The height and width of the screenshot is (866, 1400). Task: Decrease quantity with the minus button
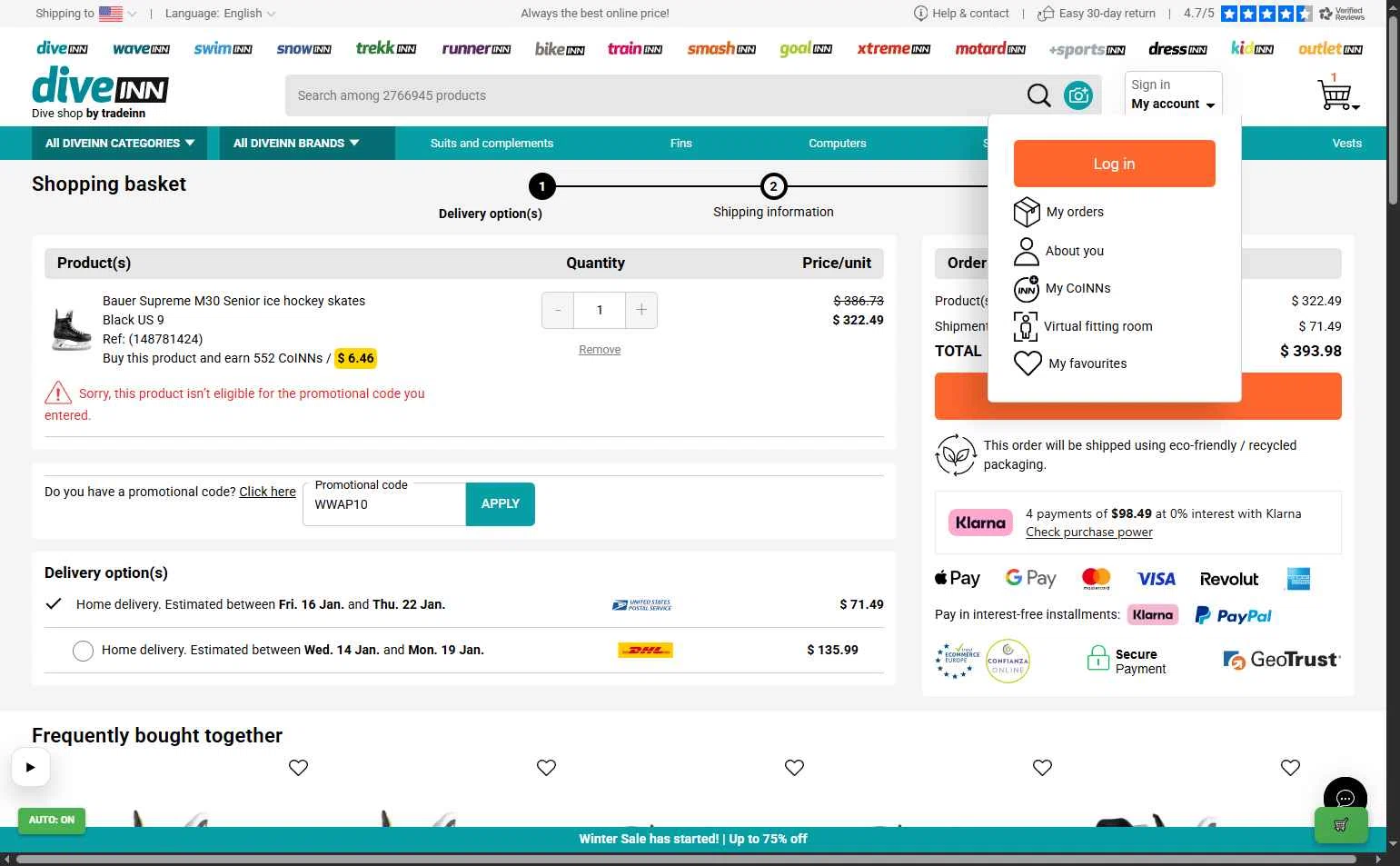coord(558,311)
